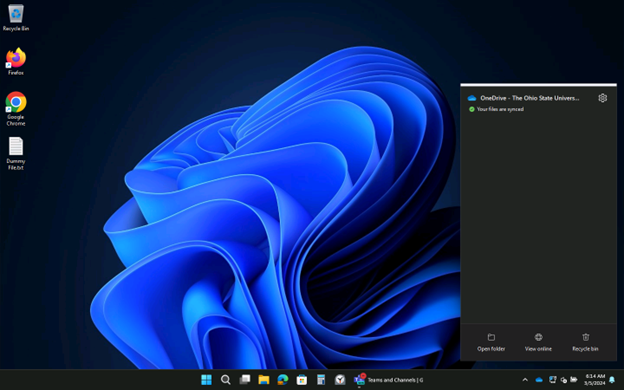
Task: Select the Google Chrome desktop shortcut
Action: [x=16, y=109]
